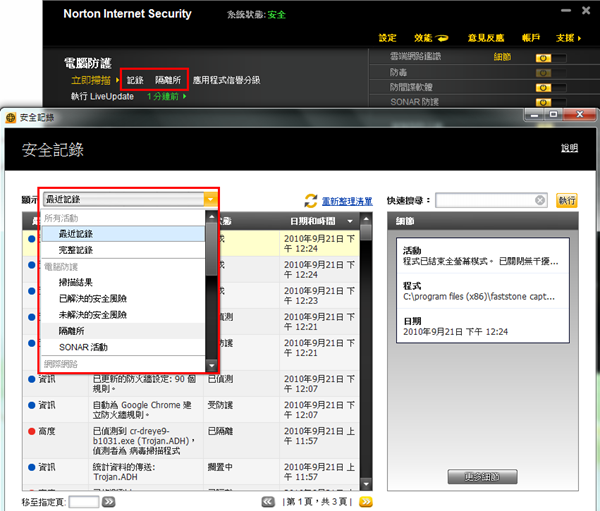Click the program path C:\program files (x86)

click(479, 297)
